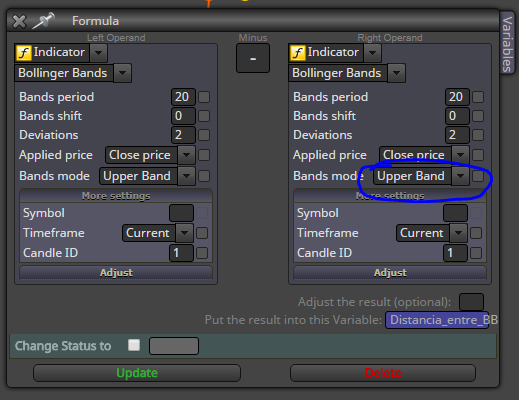519x400 pixels.
Task: Click the Change Status to value field
Action: click(174, 346)
